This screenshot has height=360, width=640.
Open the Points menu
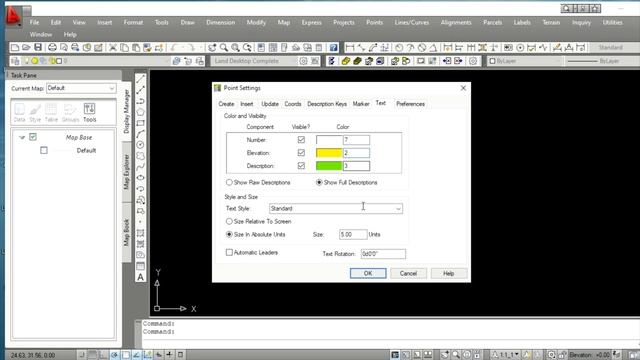point(374,22)
